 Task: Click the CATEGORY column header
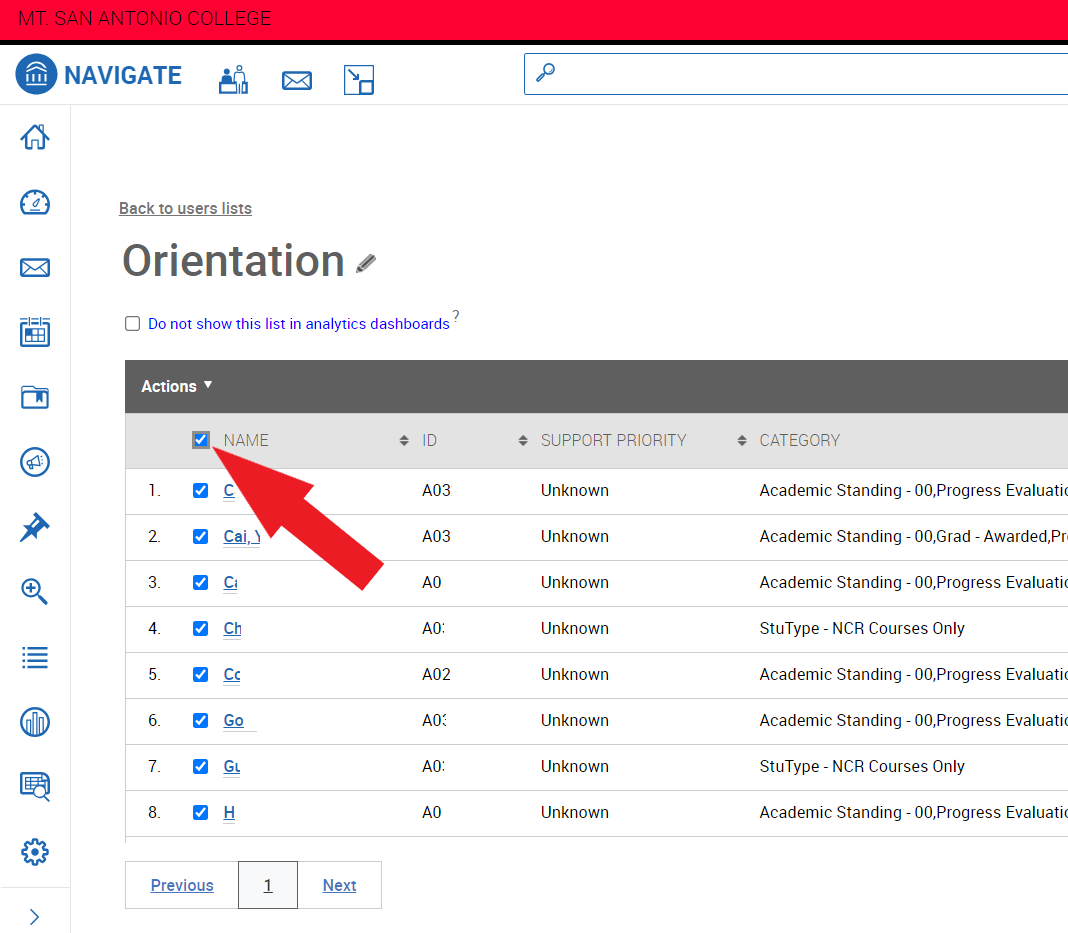coord(800,441)
